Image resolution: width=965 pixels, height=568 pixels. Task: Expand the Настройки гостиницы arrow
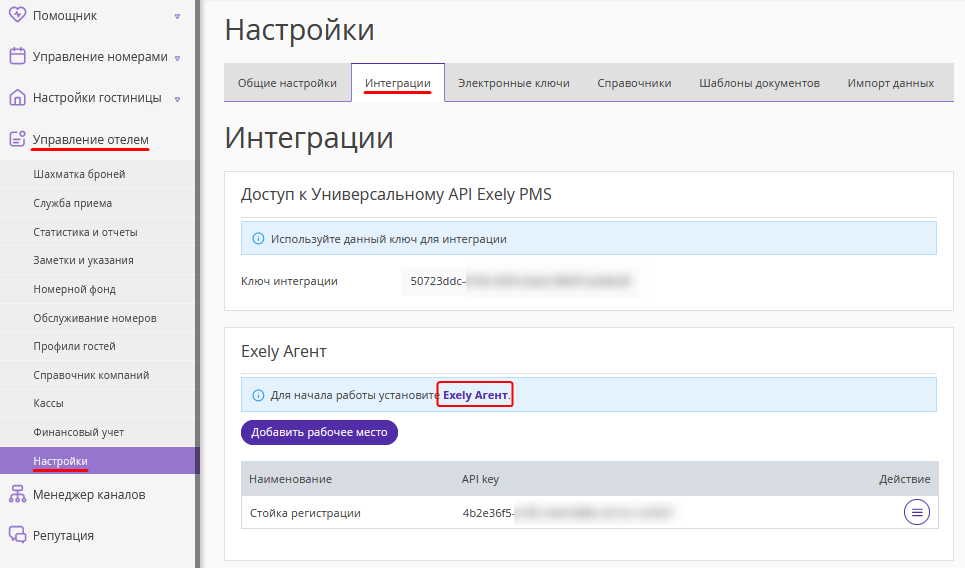click(x=177, y=99)
